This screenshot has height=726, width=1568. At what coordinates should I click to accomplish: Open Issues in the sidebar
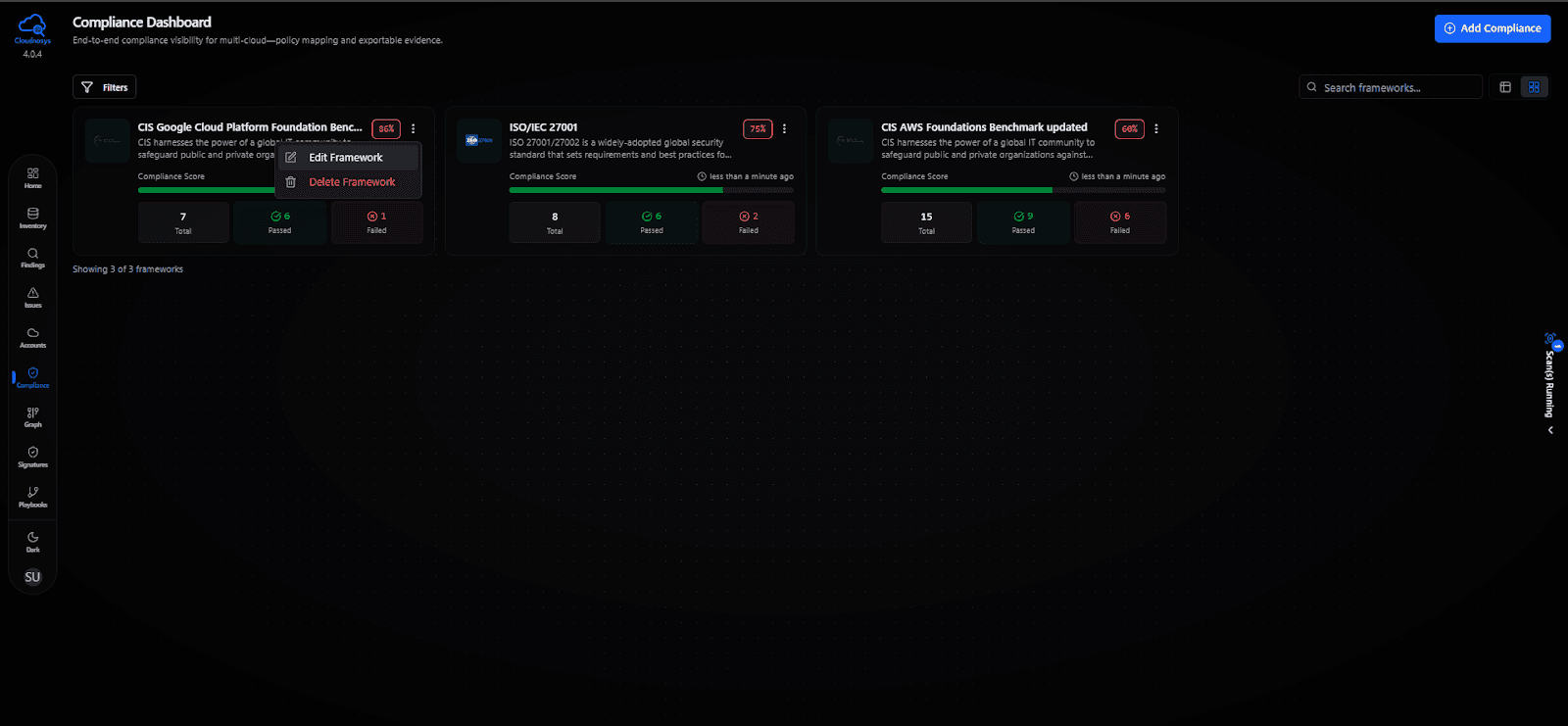(32, 298)
